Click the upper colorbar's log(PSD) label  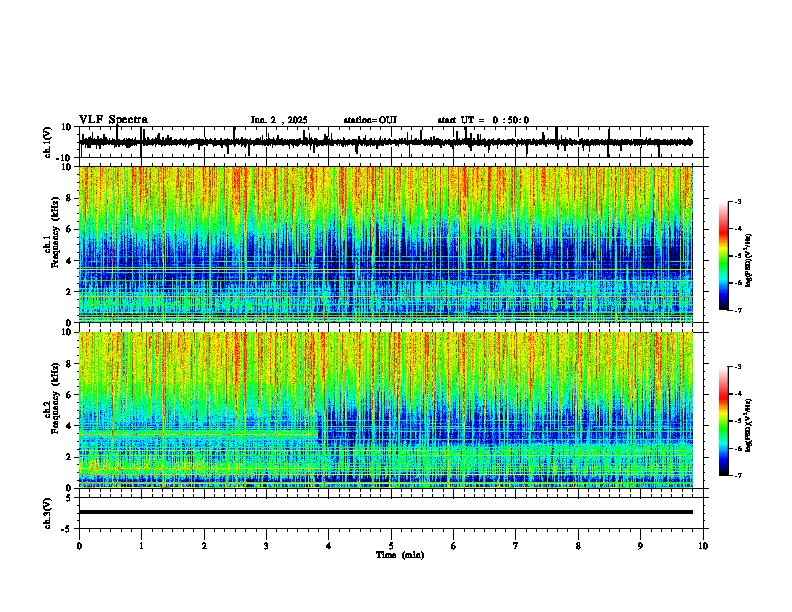748,261
